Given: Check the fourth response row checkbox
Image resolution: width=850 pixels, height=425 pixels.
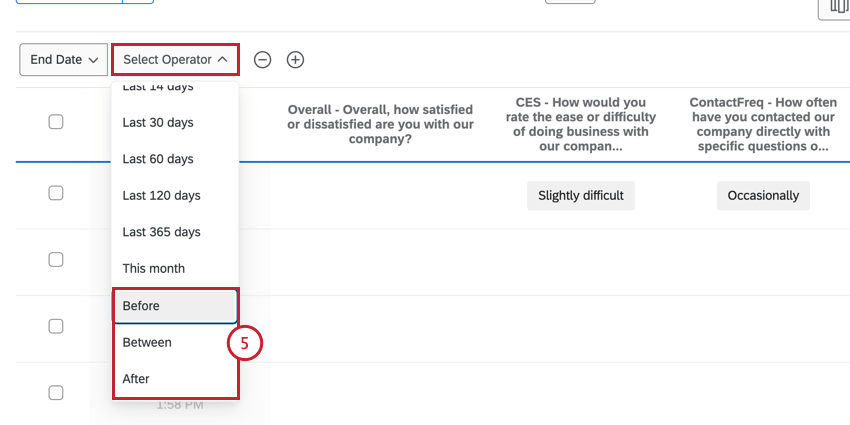Looking at the screenshot, I should (56, 392).
